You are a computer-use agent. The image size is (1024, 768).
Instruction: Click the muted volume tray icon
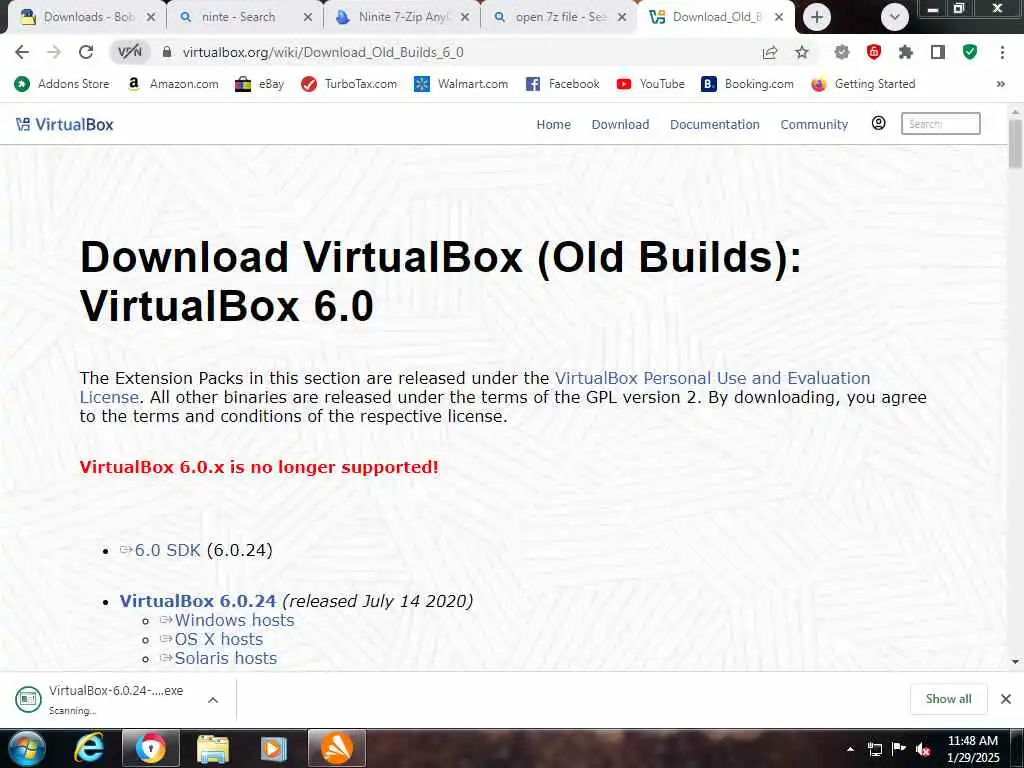point(923,749)
